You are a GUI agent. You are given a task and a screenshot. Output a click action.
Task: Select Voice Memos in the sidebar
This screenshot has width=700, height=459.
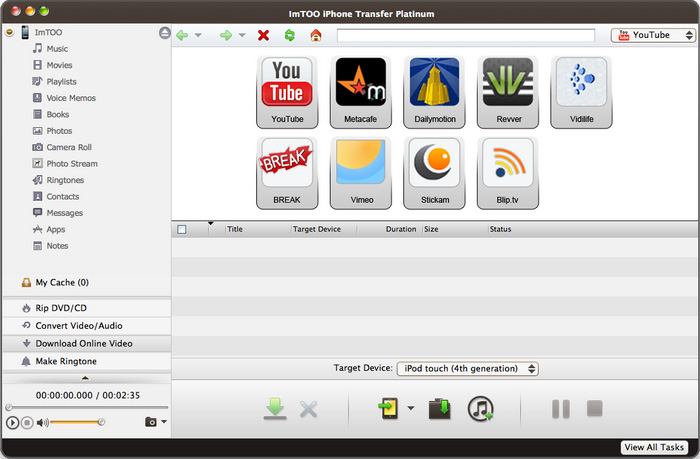point(71,98)
